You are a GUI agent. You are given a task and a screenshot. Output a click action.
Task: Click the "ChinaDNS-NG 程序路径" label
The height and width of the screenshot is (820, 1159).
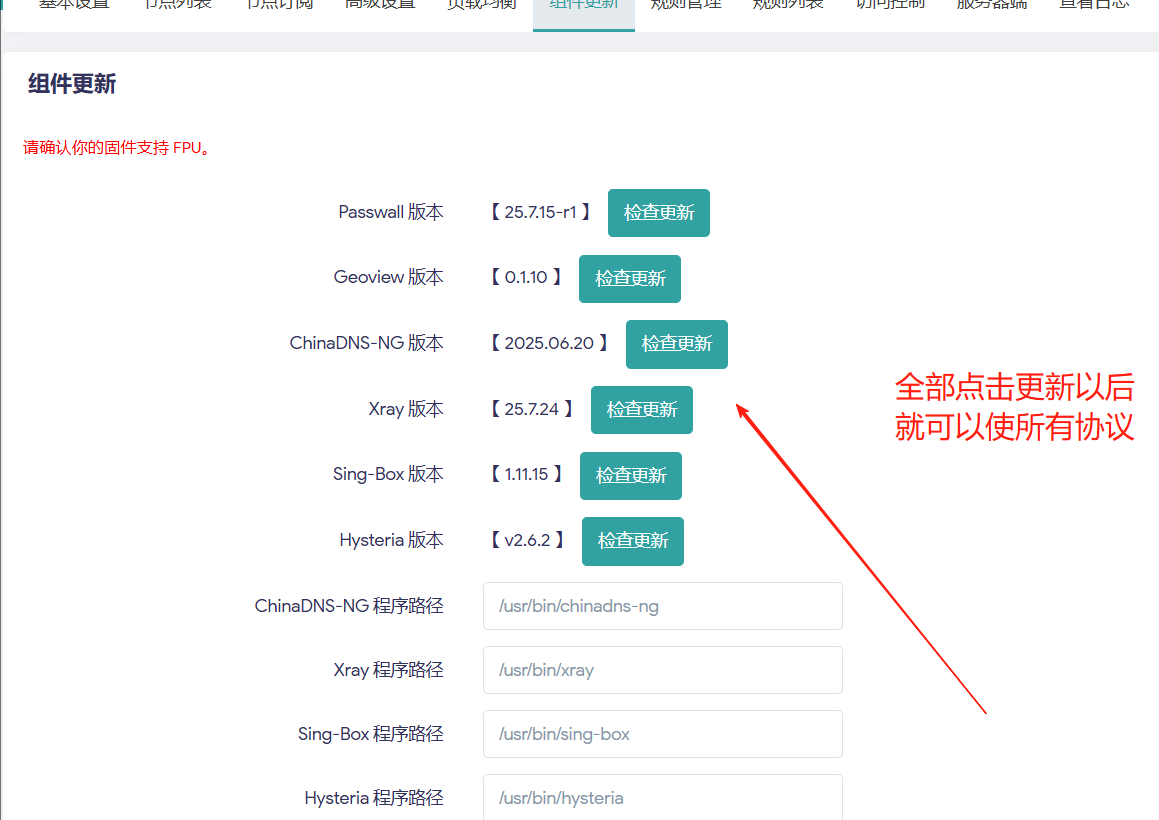tap(349, 606)
